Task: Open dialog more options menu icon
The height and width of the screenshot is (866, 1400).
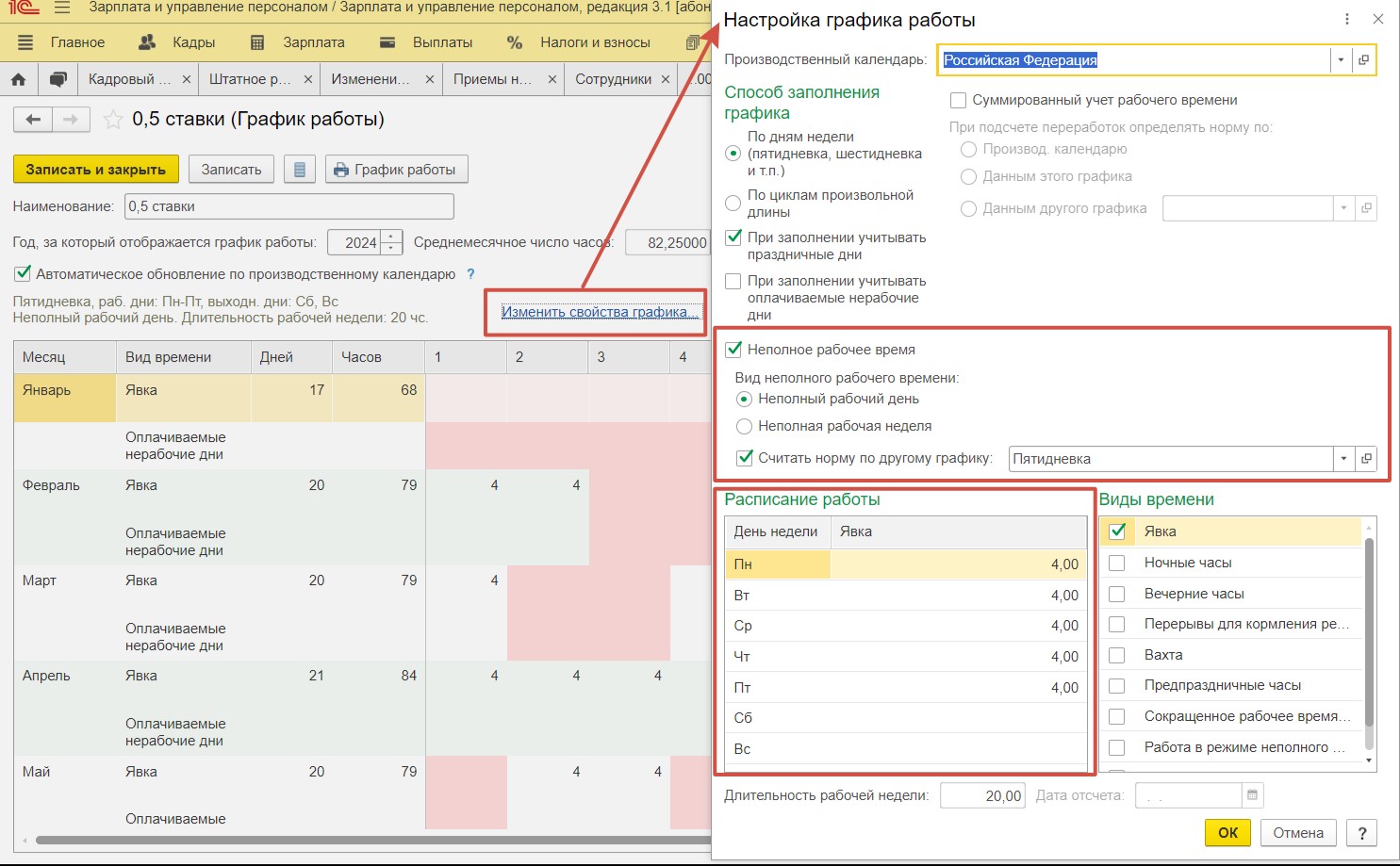Action: [1347, 19]
